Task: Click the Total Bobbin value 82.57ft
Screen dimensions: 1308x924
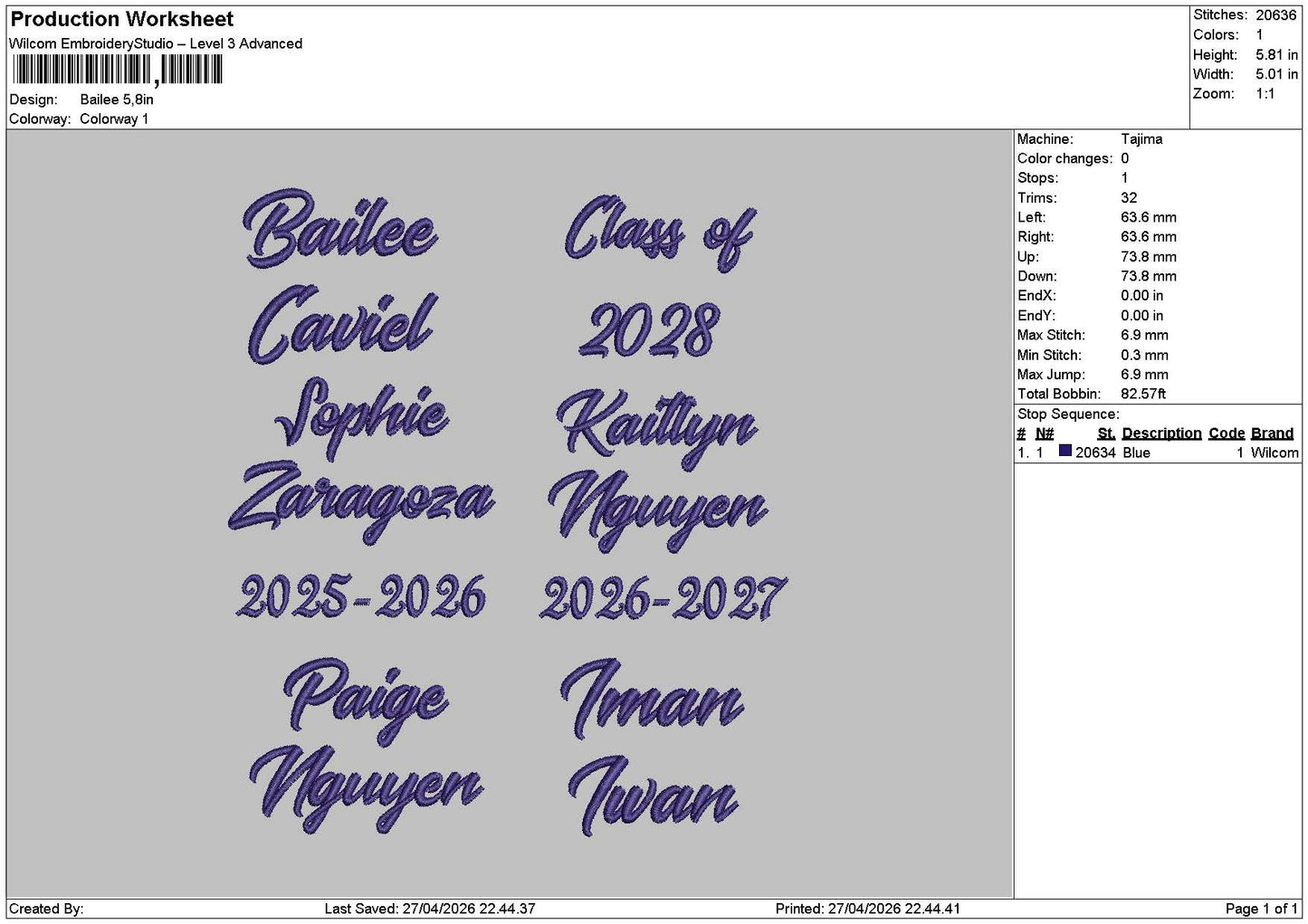Action: click(1143, 395)
